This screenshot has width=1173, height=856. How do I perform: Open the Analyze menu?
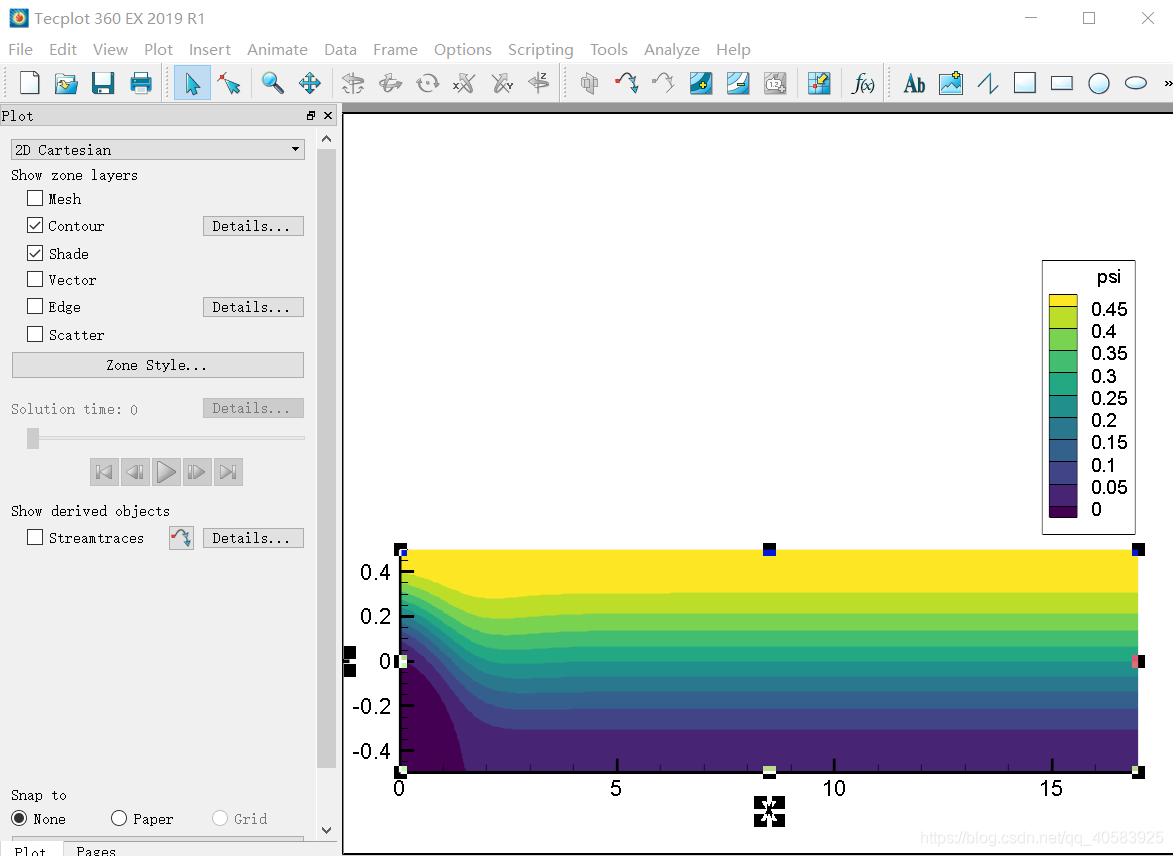pos(671,49)
